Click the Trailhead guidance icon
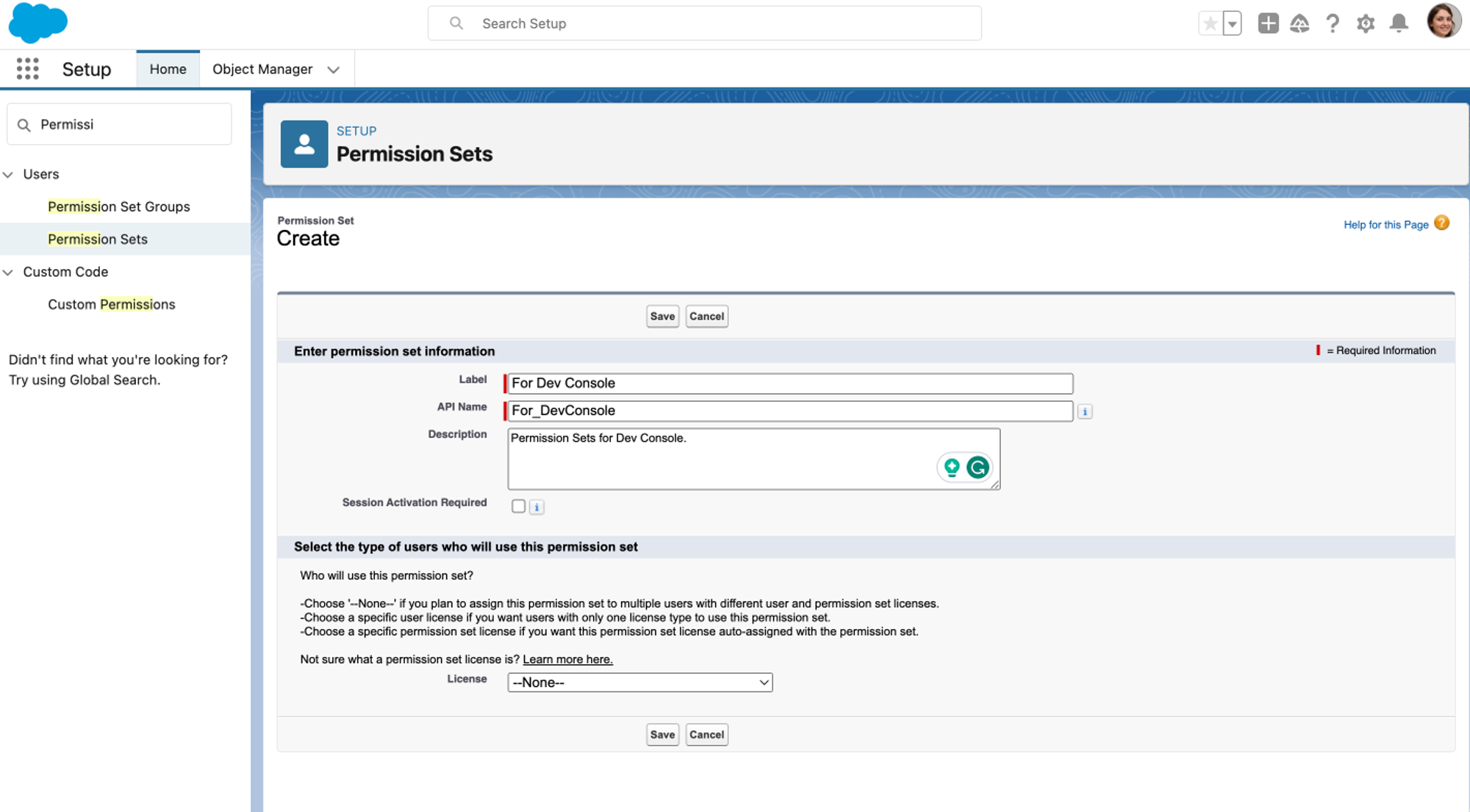The image size is (1470, 812). click(1299, 24)
